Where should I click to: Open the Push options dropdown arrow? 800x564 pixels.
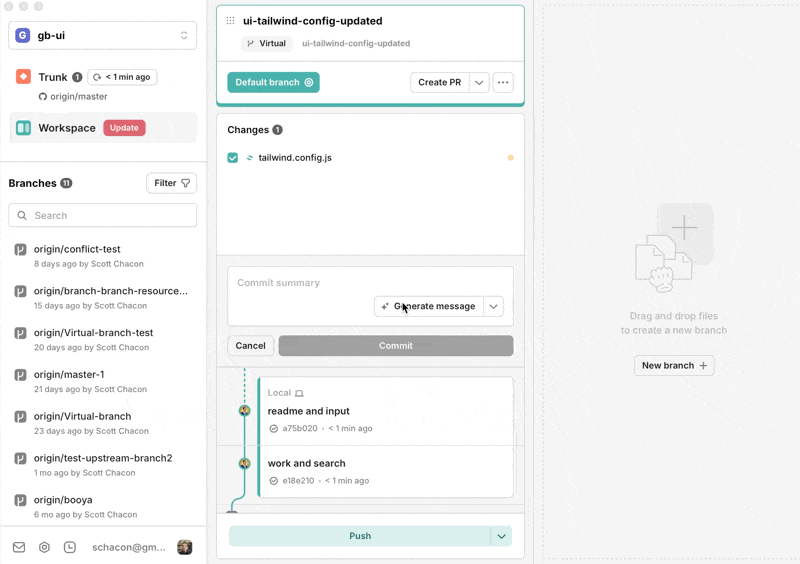tap(501, 536)
